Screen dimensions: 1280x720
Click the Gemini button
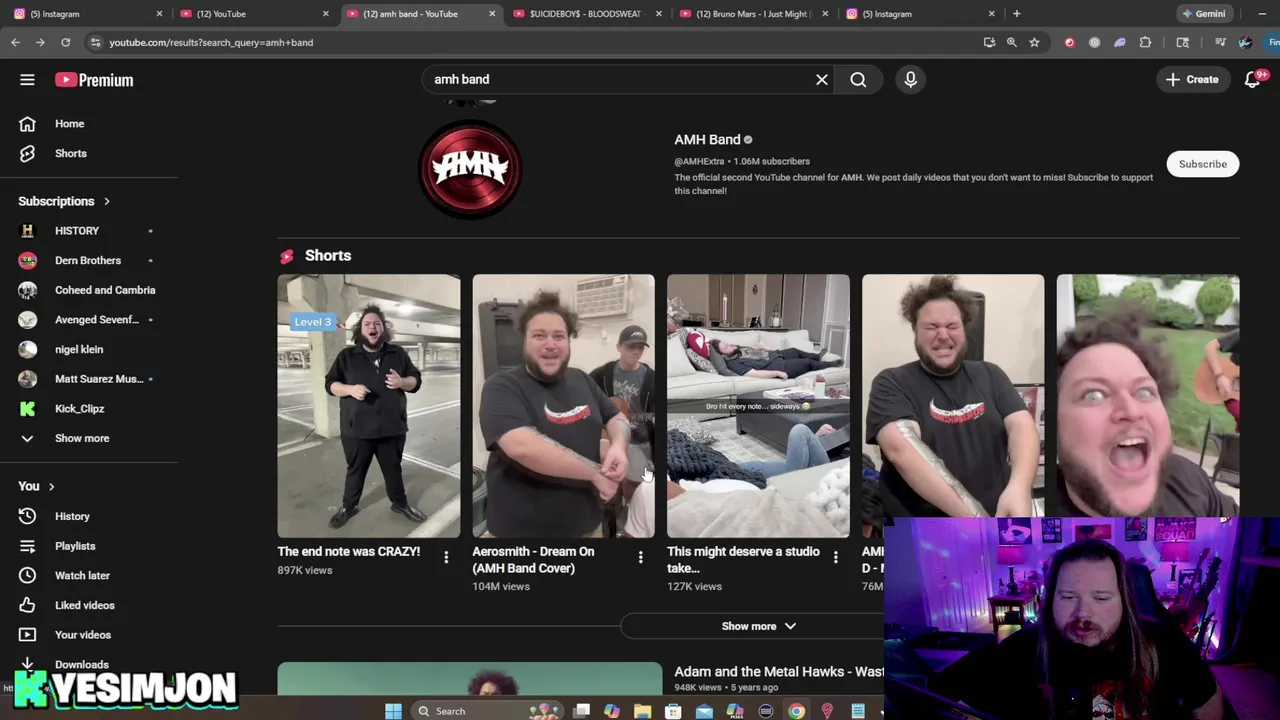click(1203, 14)
